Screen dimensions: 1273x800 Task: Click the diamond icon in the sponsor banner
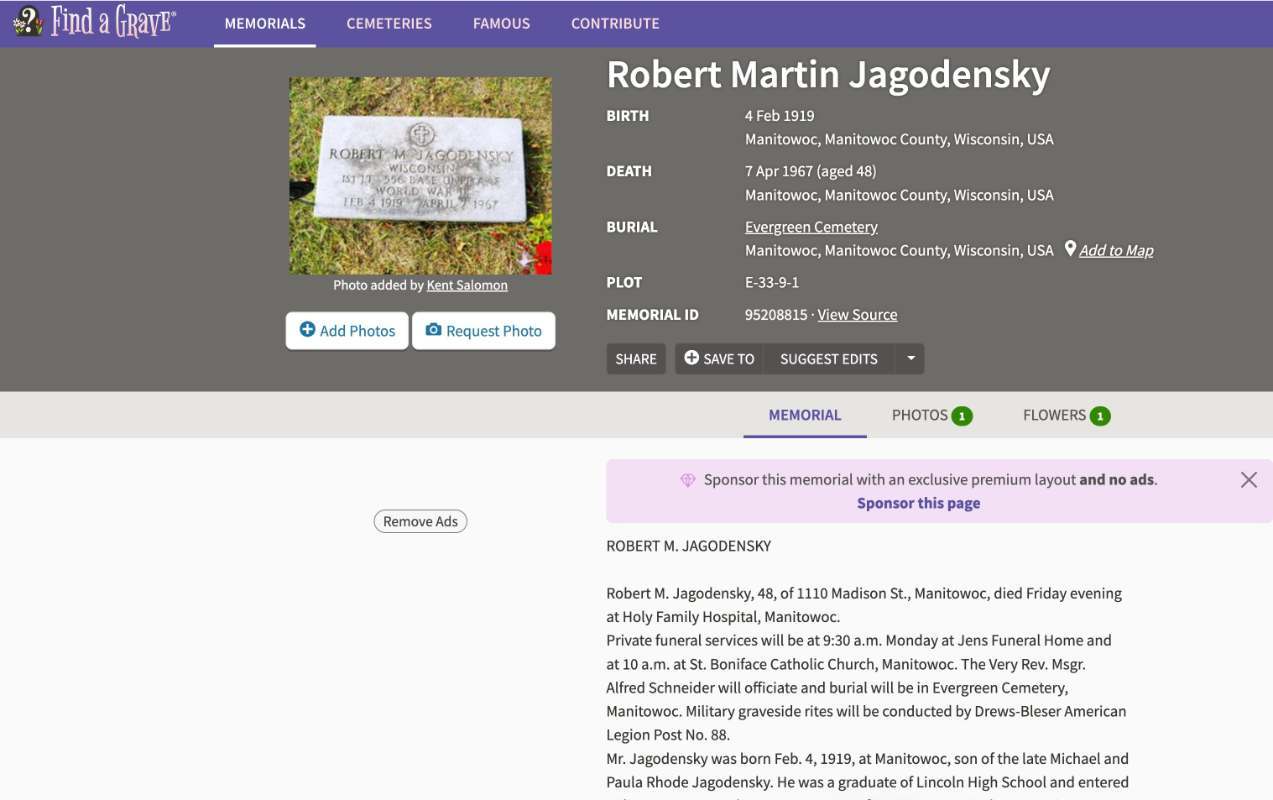click(x=688, y=480)
